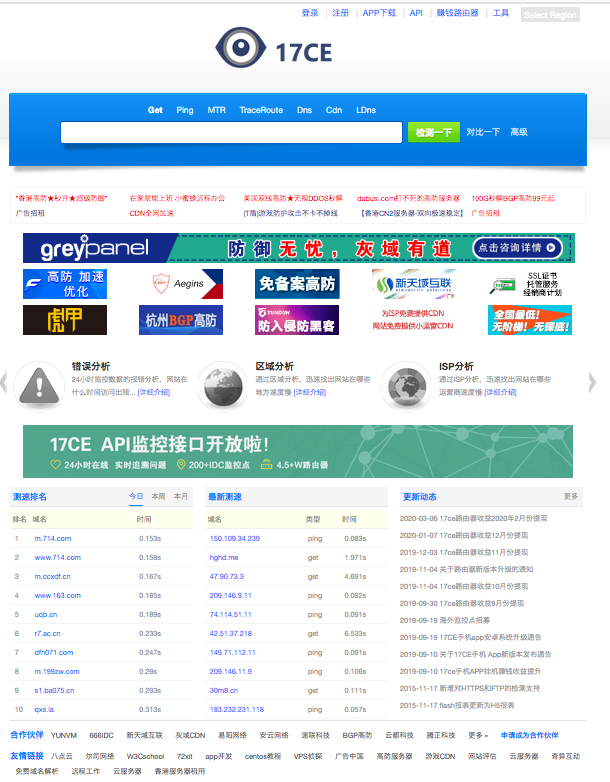
Task: Open the CDN全网加速 text ad
Action: click(x=152, y=213)
